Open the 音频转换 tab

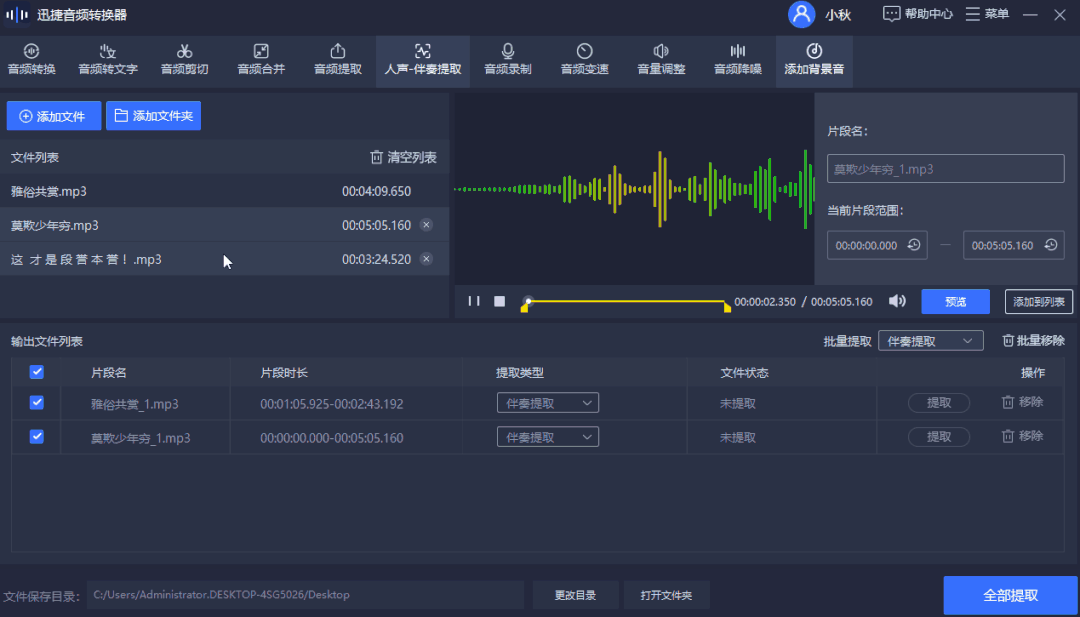coord(32,61)
